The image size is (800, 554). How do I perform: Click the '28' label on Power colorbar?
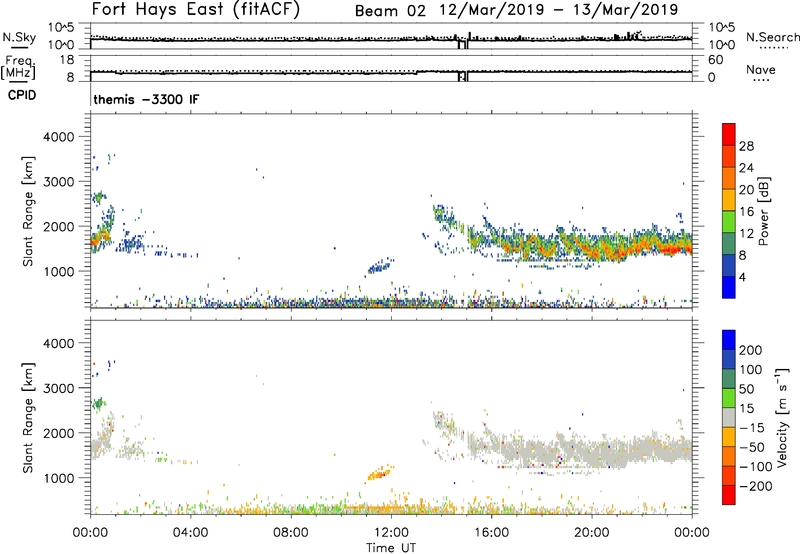(746, 146)
